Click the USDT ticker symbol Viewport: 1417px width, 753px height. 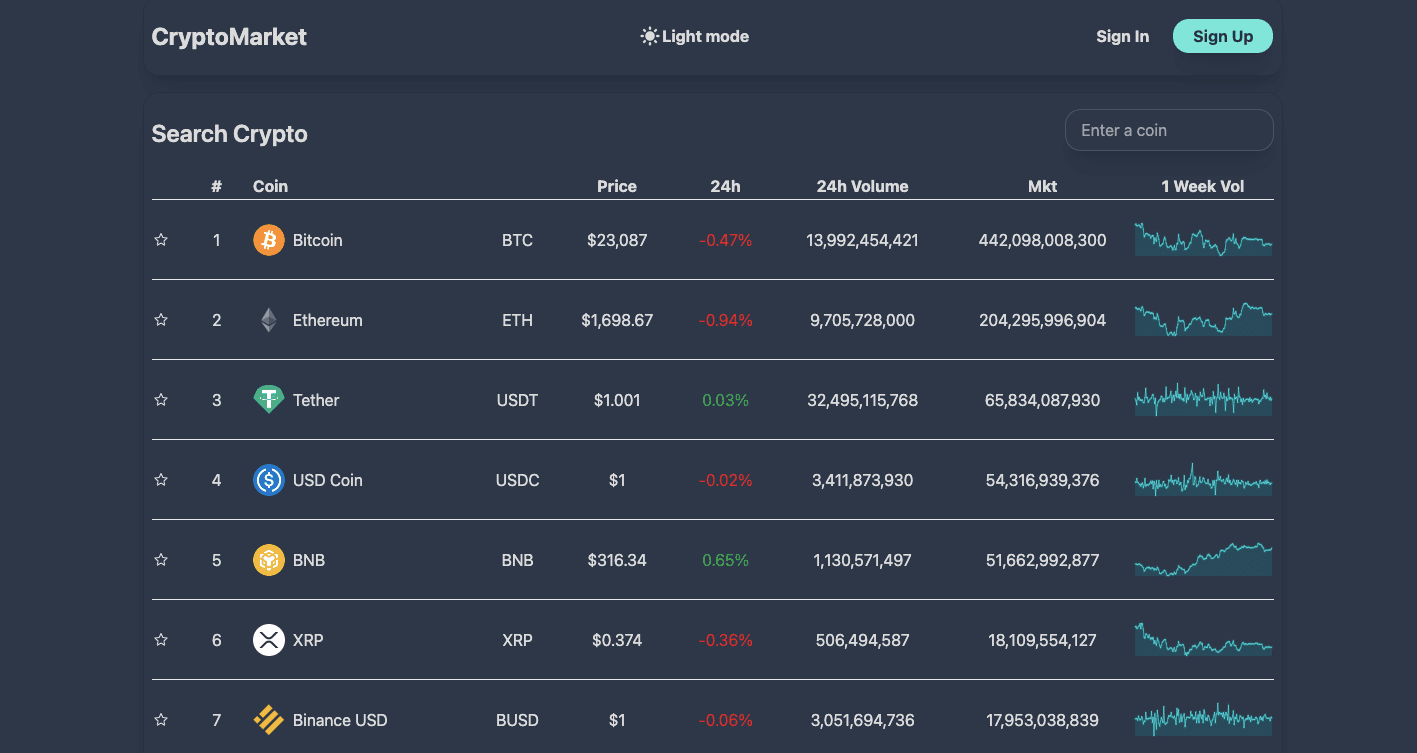tap(517, 400)
